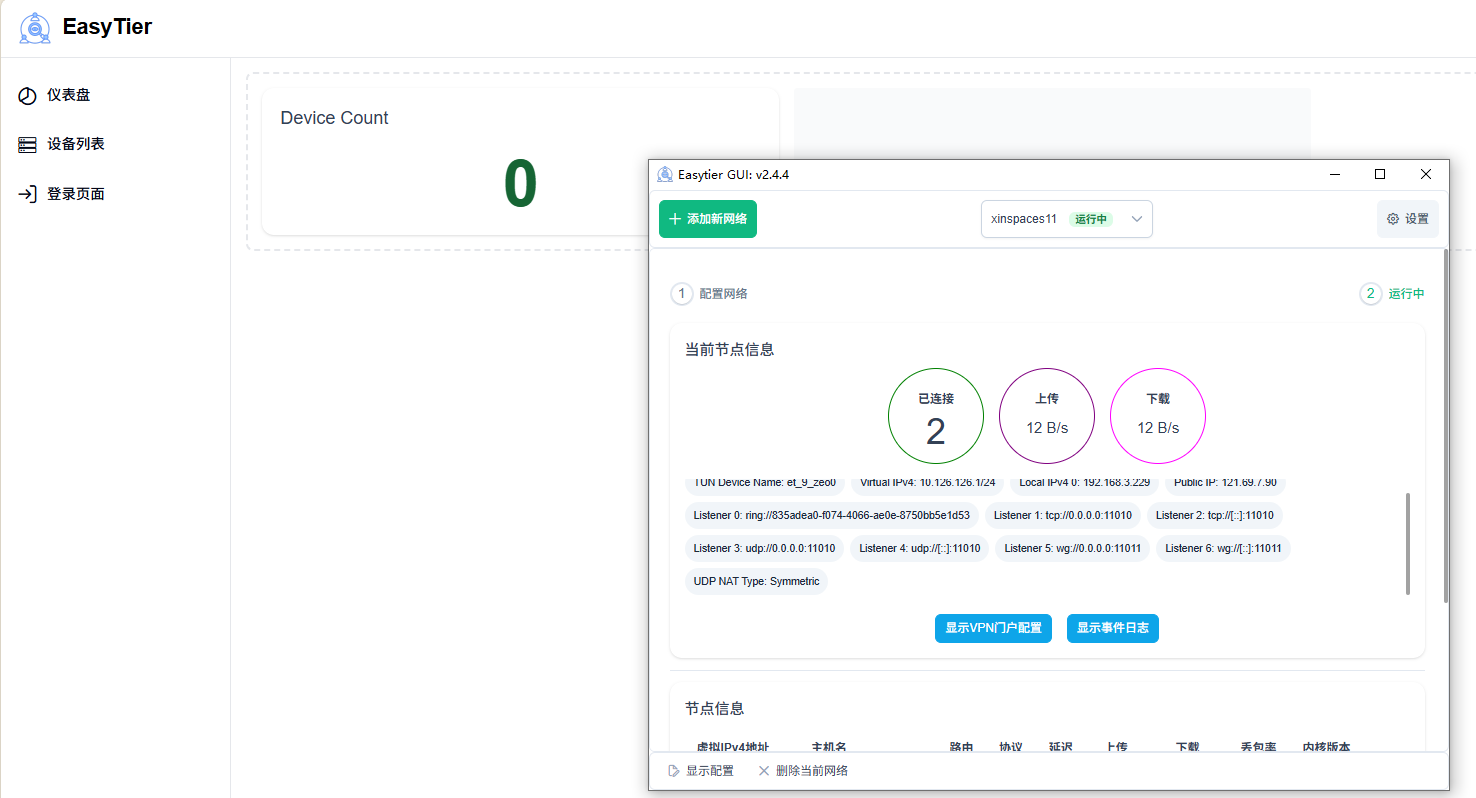Click the 已连接 connection count circle
This screenshot has height=798, width=1476.
936,417
